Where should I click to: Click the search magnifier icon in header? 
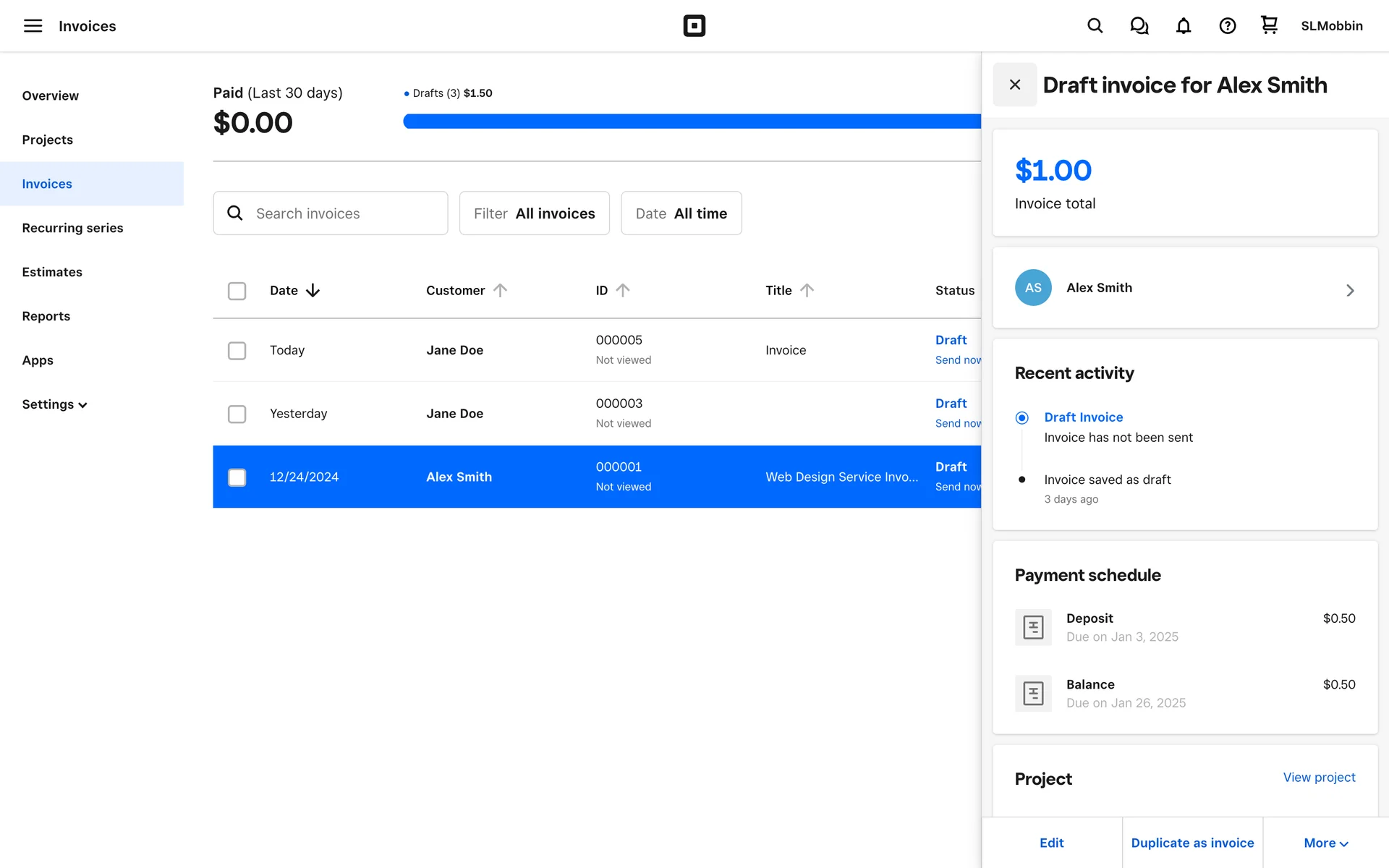pos(1095,26)
